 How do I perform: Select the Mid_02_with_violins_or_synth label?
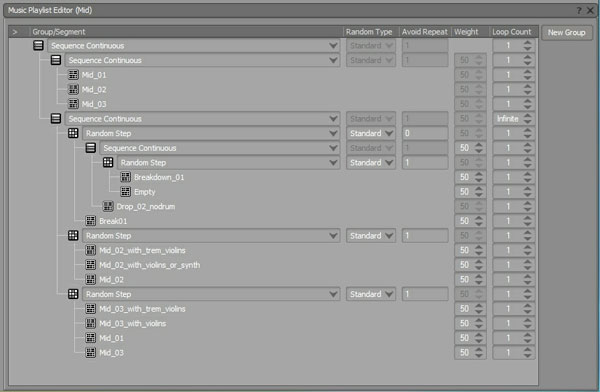point(150,265)
